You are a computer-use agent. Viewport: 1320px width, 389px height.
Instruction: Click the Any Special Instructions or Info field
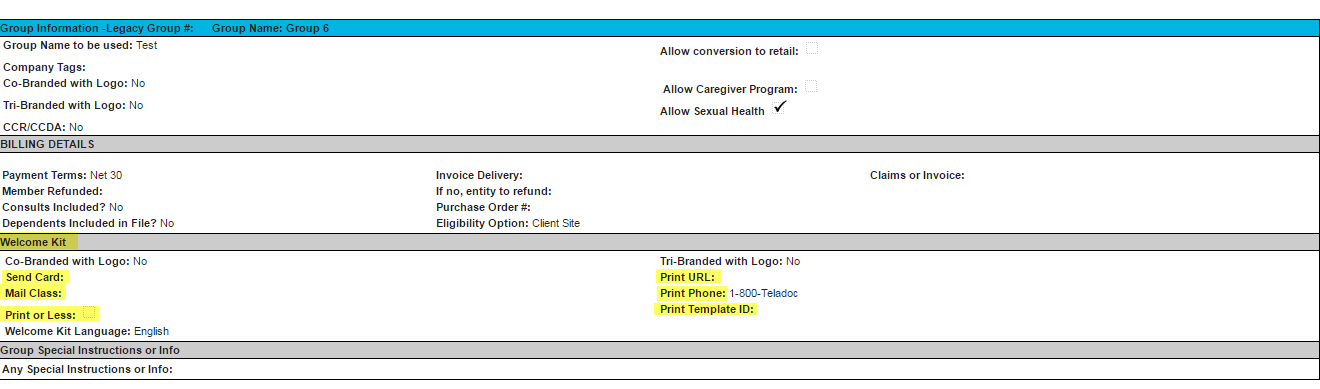pos(660,369)
